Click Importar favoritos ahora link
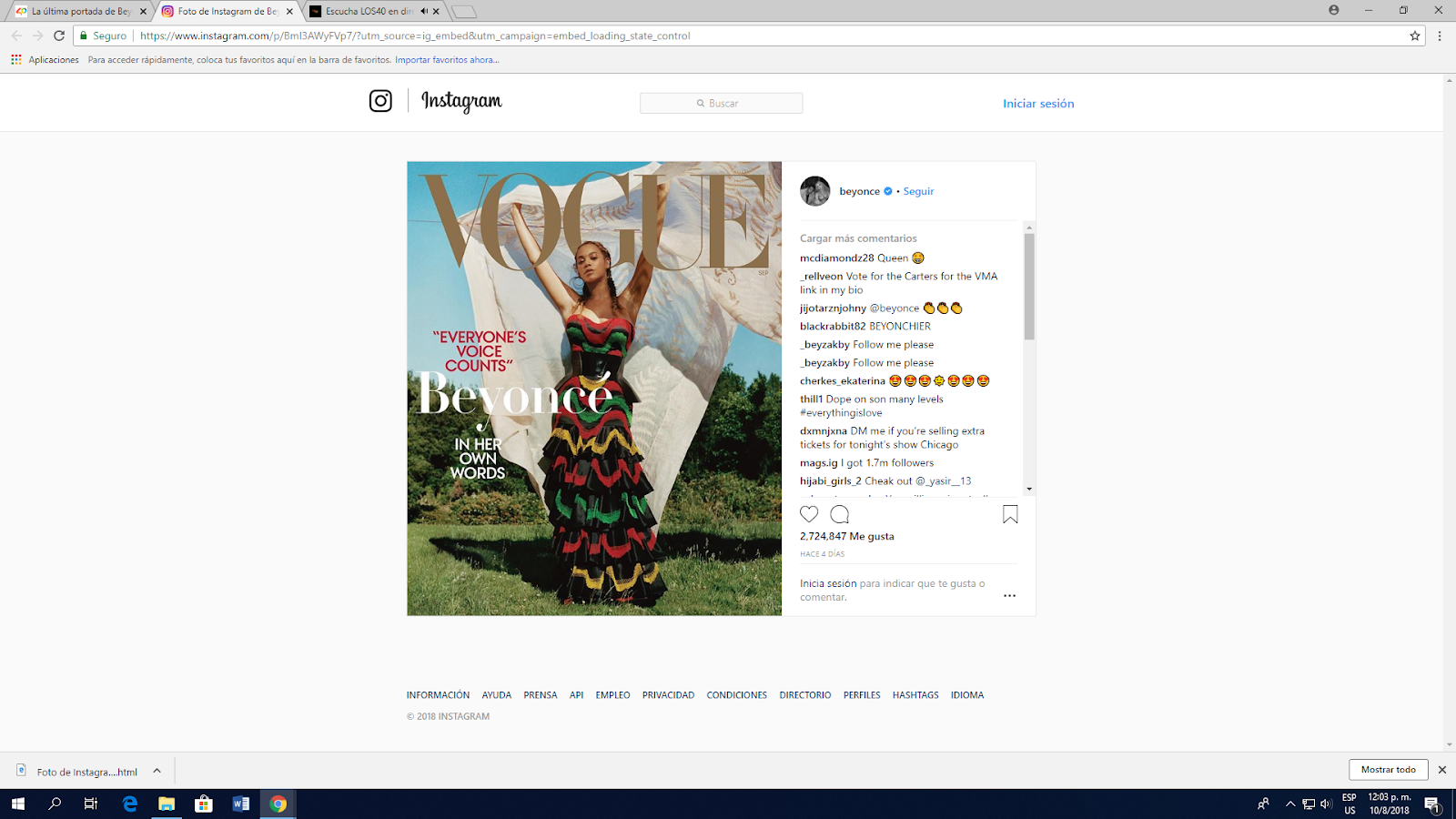Viewport: 1456px width, 819px height. coord(447,60)
